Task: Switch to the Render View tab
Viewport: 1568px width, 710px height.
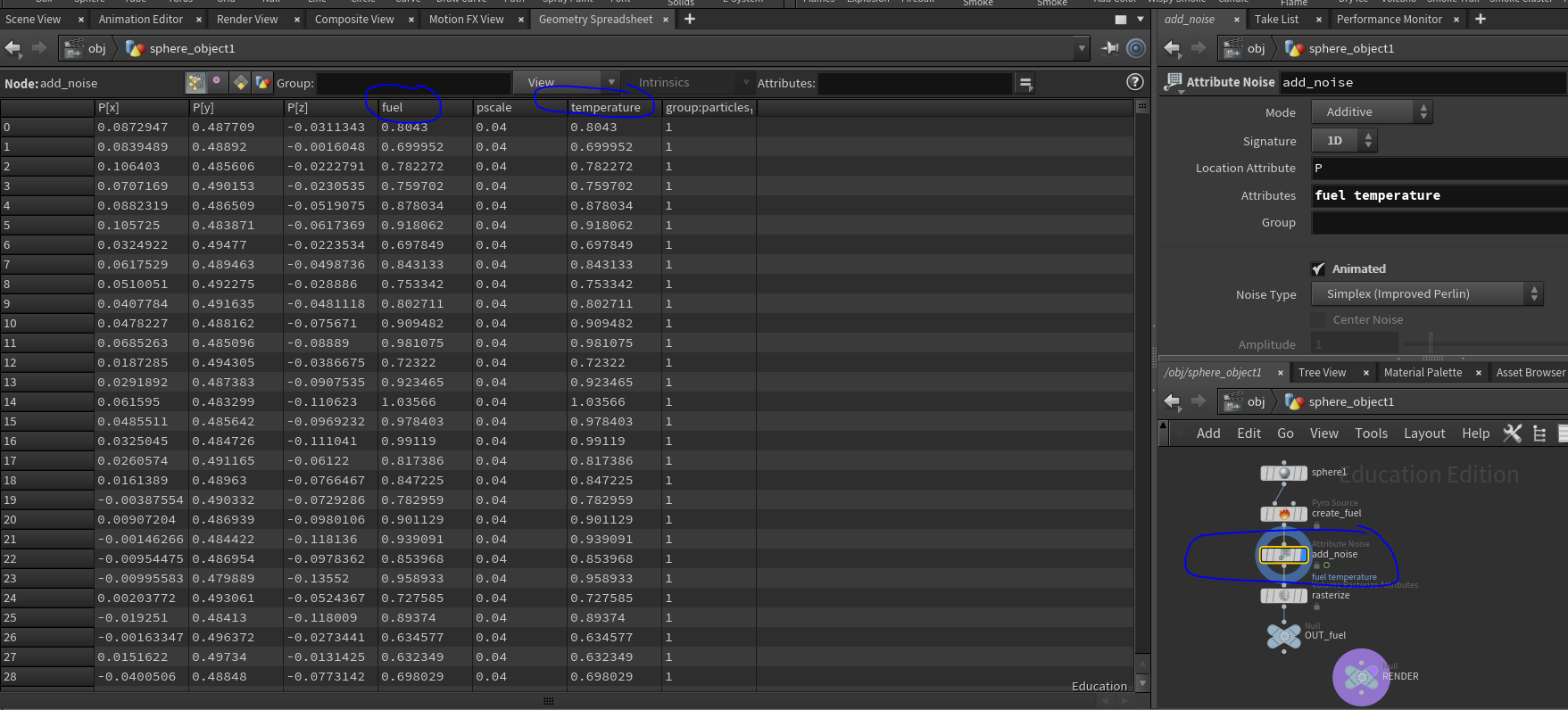Action: pos(247,20)
